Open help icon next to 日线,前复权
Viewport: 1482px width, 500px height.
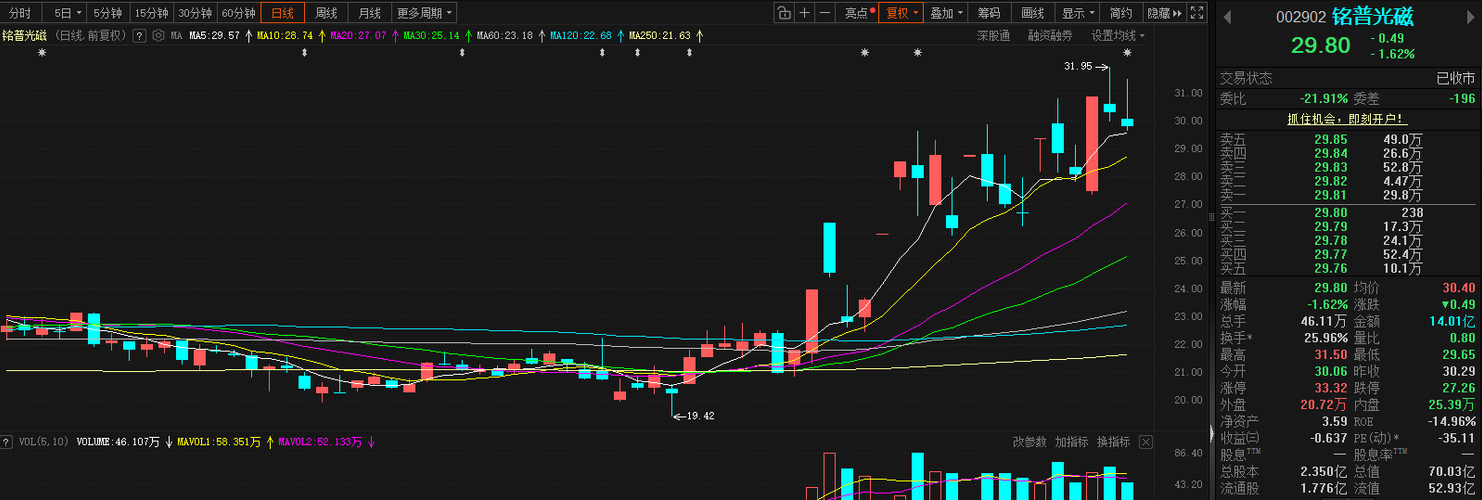point(140,35)
